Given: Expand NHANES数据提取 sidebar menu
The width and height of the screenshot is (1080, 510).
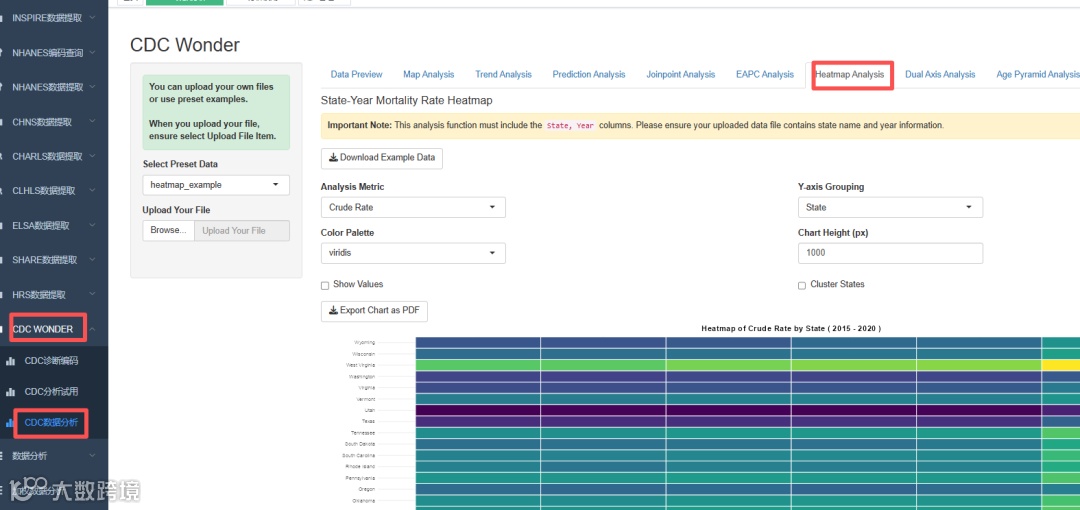Looking at the screenshot, I should coord(54,87).
